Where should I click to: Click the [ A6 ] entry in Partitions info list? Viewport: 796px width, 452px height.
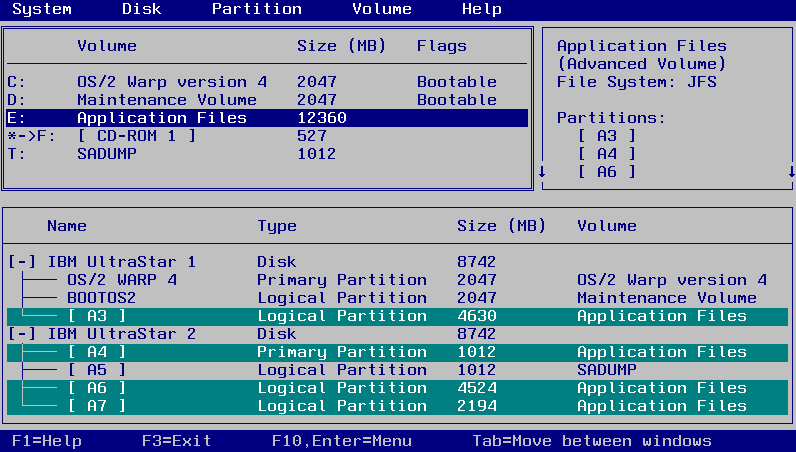pos(607,172)
